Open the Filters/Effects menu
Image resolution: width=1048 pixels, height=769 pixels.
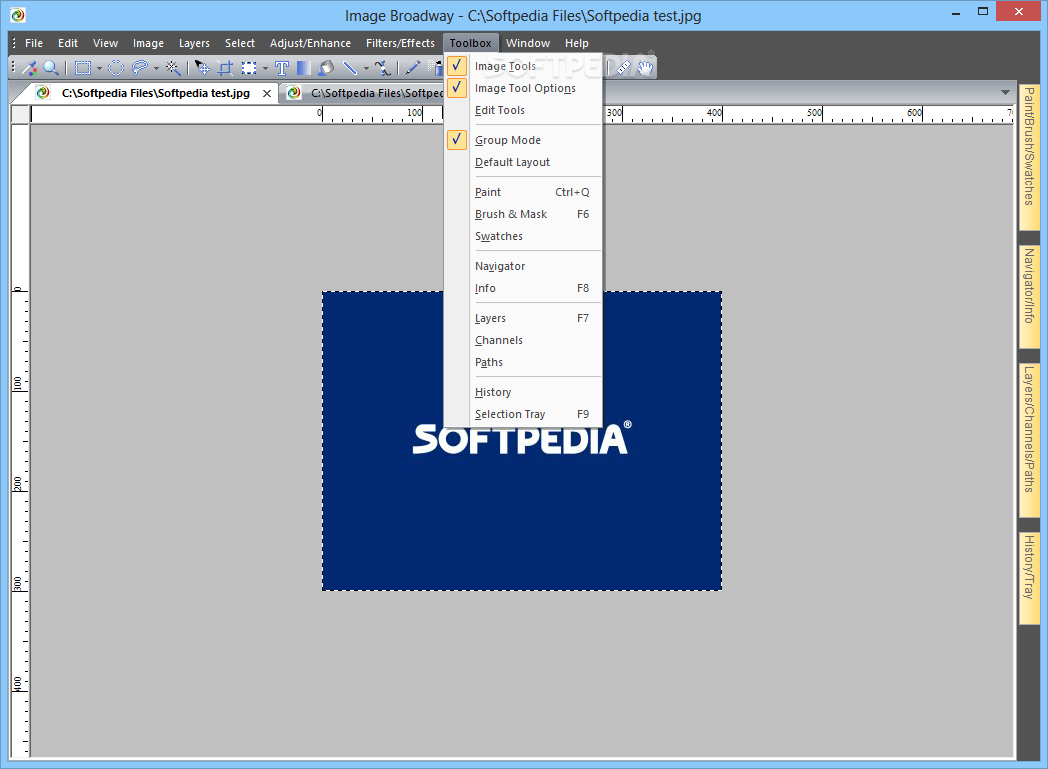pyautogui.click(x=400, y=43)
